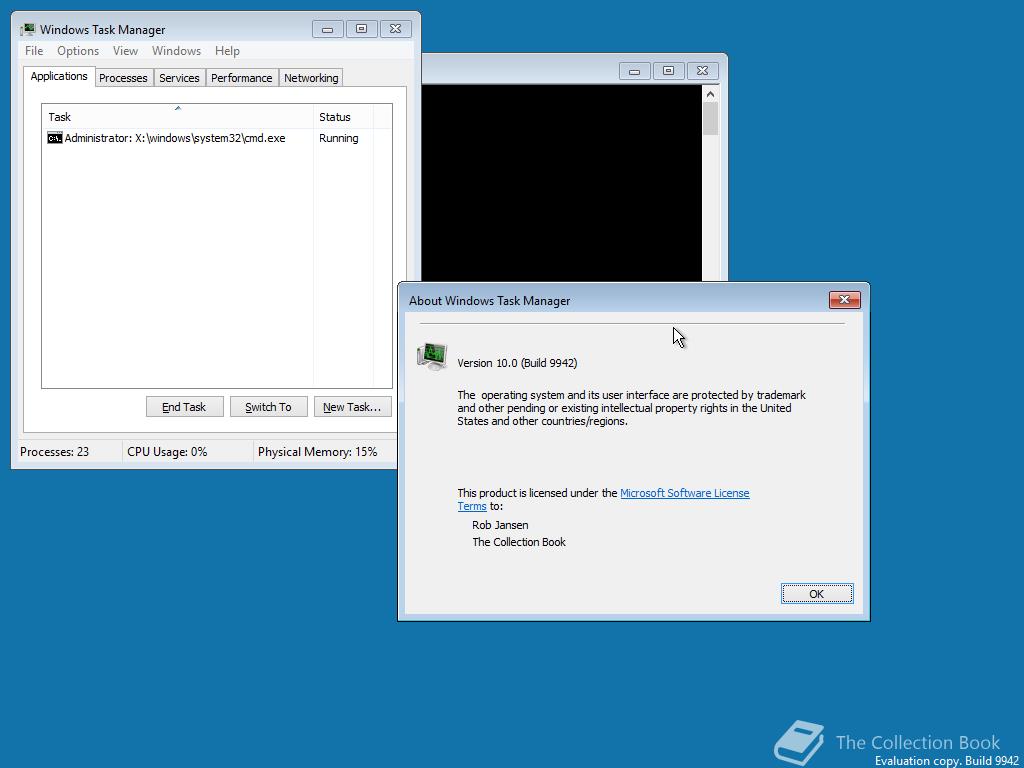Maximize the command prompt window
Image resolution: width=1024 pixels, height=768 pixels.
click(668, 71)
